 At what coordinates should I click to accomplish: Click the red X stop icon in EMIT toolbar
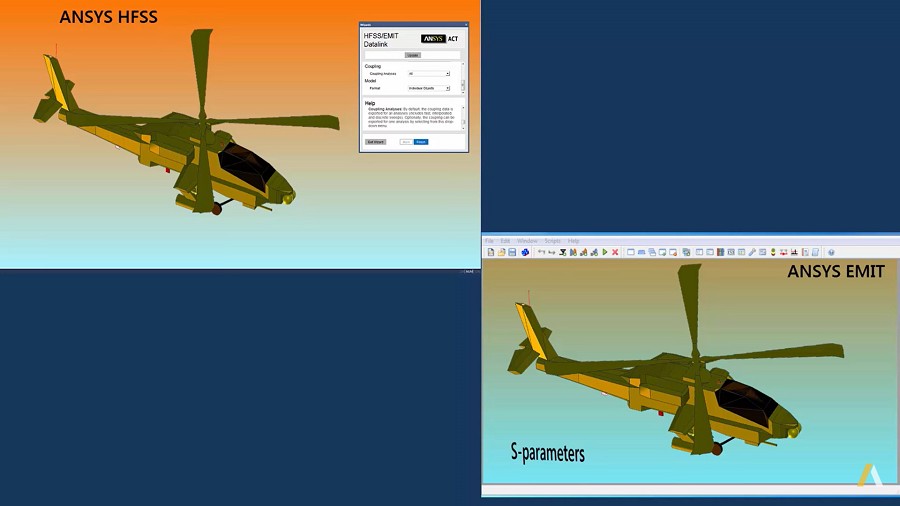click(x=615, y=252)
